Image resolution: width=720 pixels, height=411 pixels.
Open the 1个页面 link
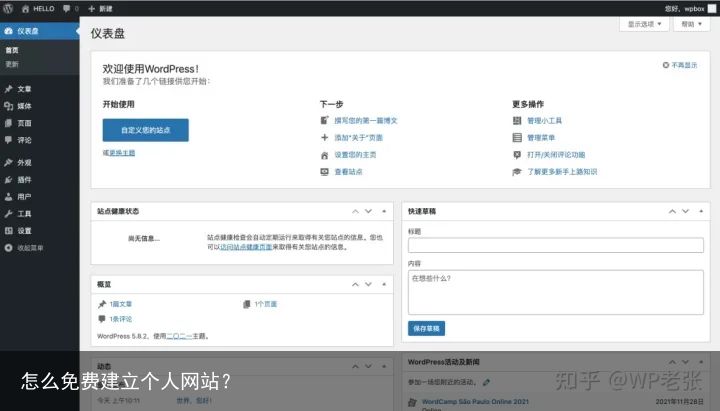tap(265, 304)
